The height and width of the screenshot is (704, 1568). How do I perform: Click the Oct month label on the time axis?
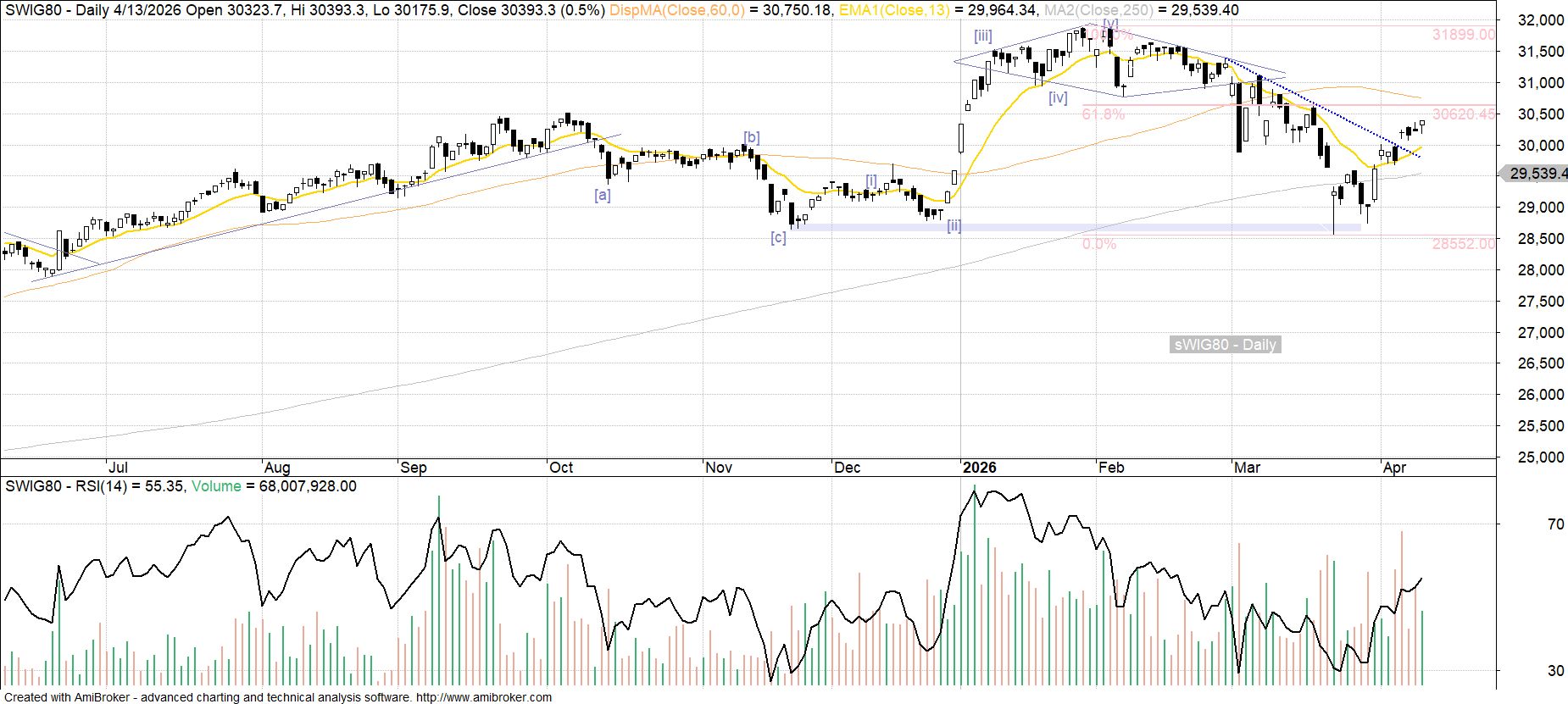point(561,468)
